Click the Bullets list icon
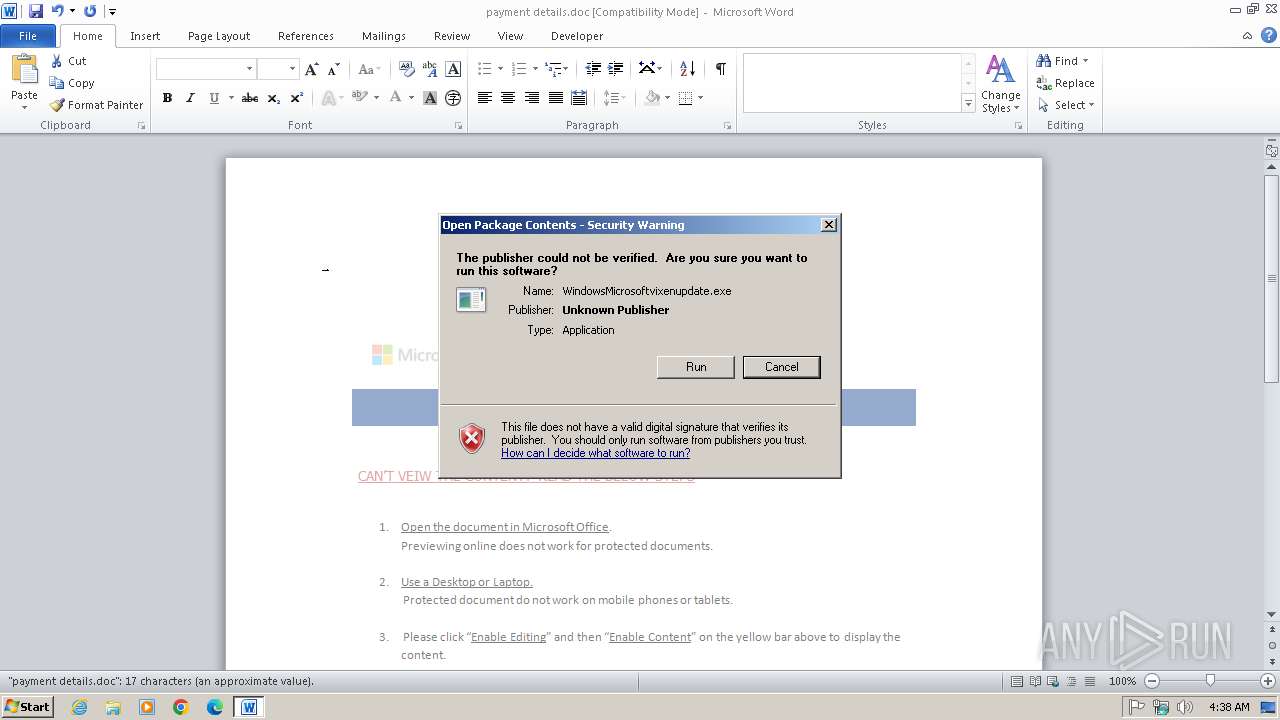The width and height of the screenshot is (1280, 720). click(485, 69)
